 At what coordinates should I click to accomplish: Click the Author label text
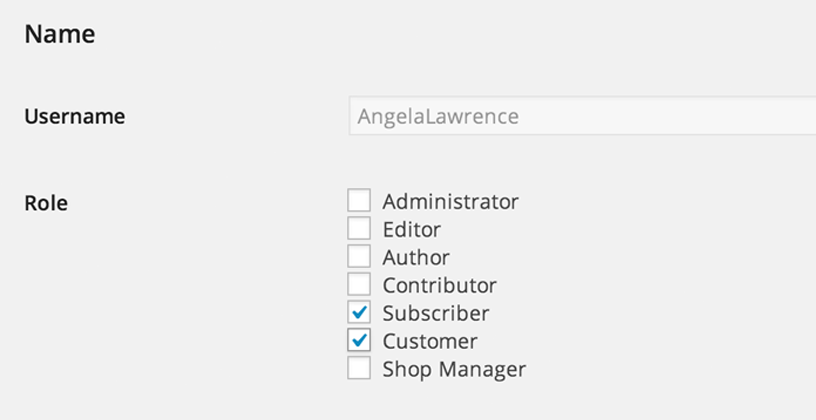pos(416,257)
